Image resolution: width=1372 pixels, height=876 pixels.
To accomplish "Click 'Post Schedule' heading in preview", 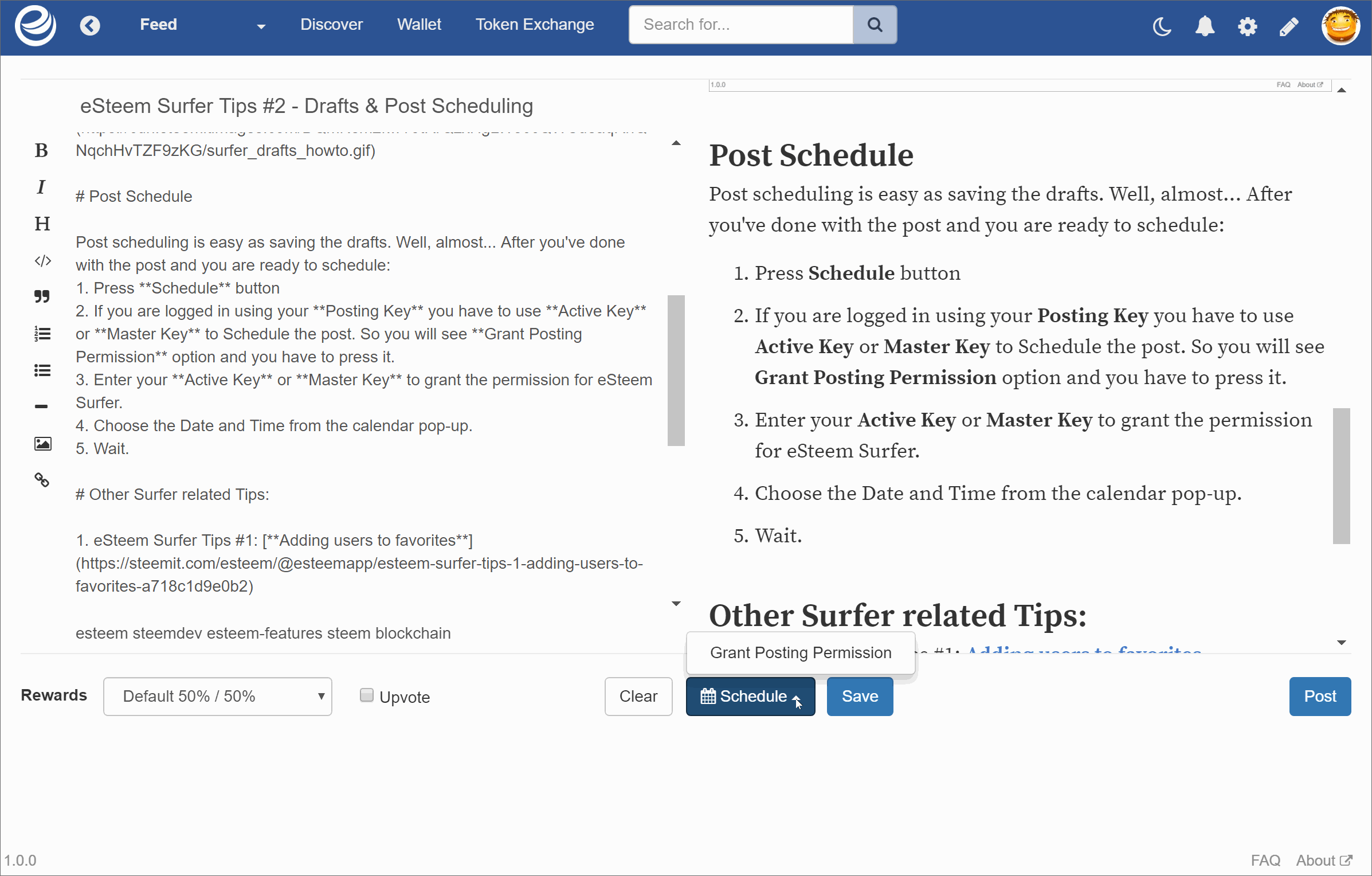I will click(x=811, y=155).
